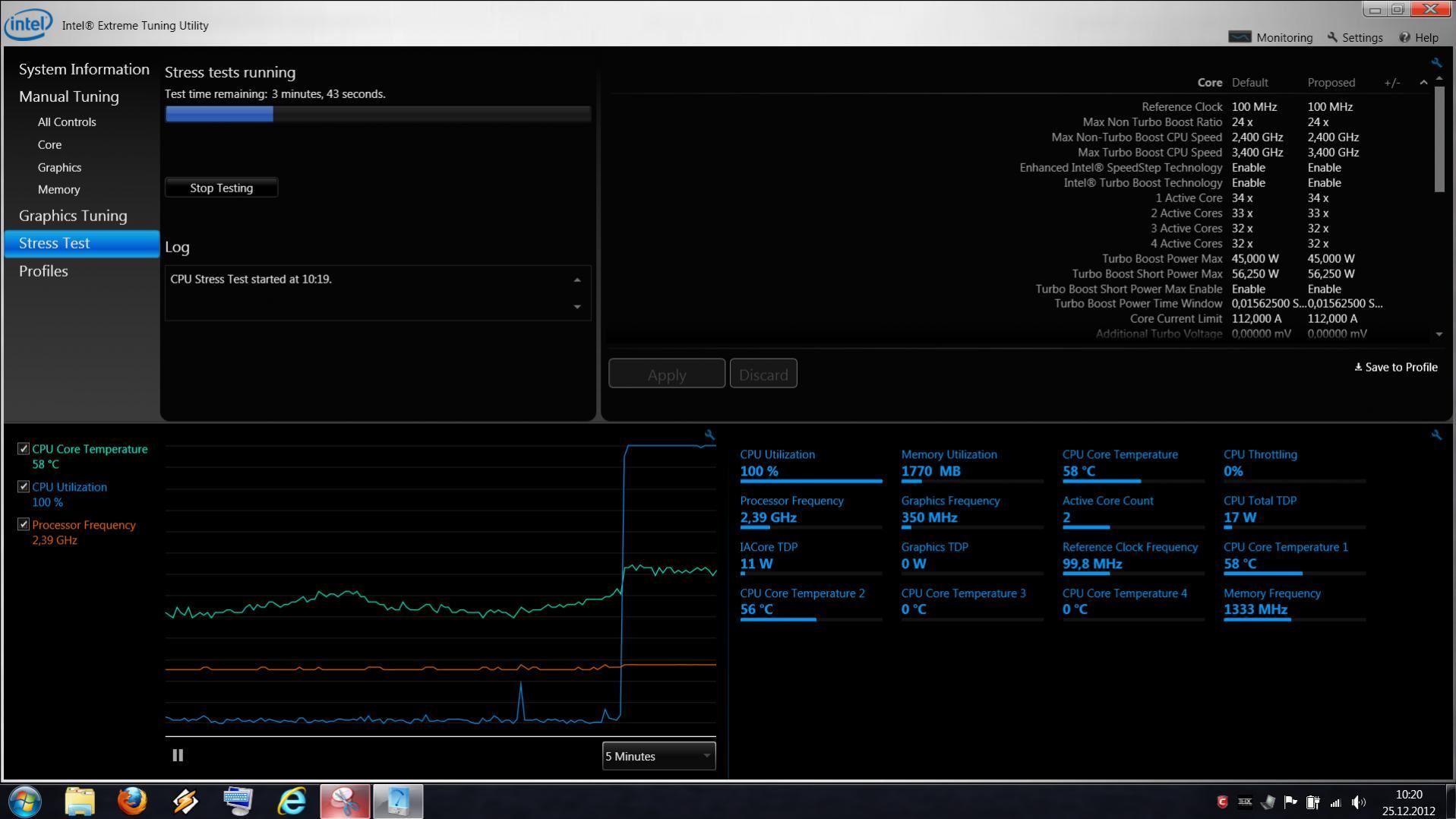Click log scroll-up arrow
The height and width of the screenshot is (819, 1456).
(x=577, y=280)
